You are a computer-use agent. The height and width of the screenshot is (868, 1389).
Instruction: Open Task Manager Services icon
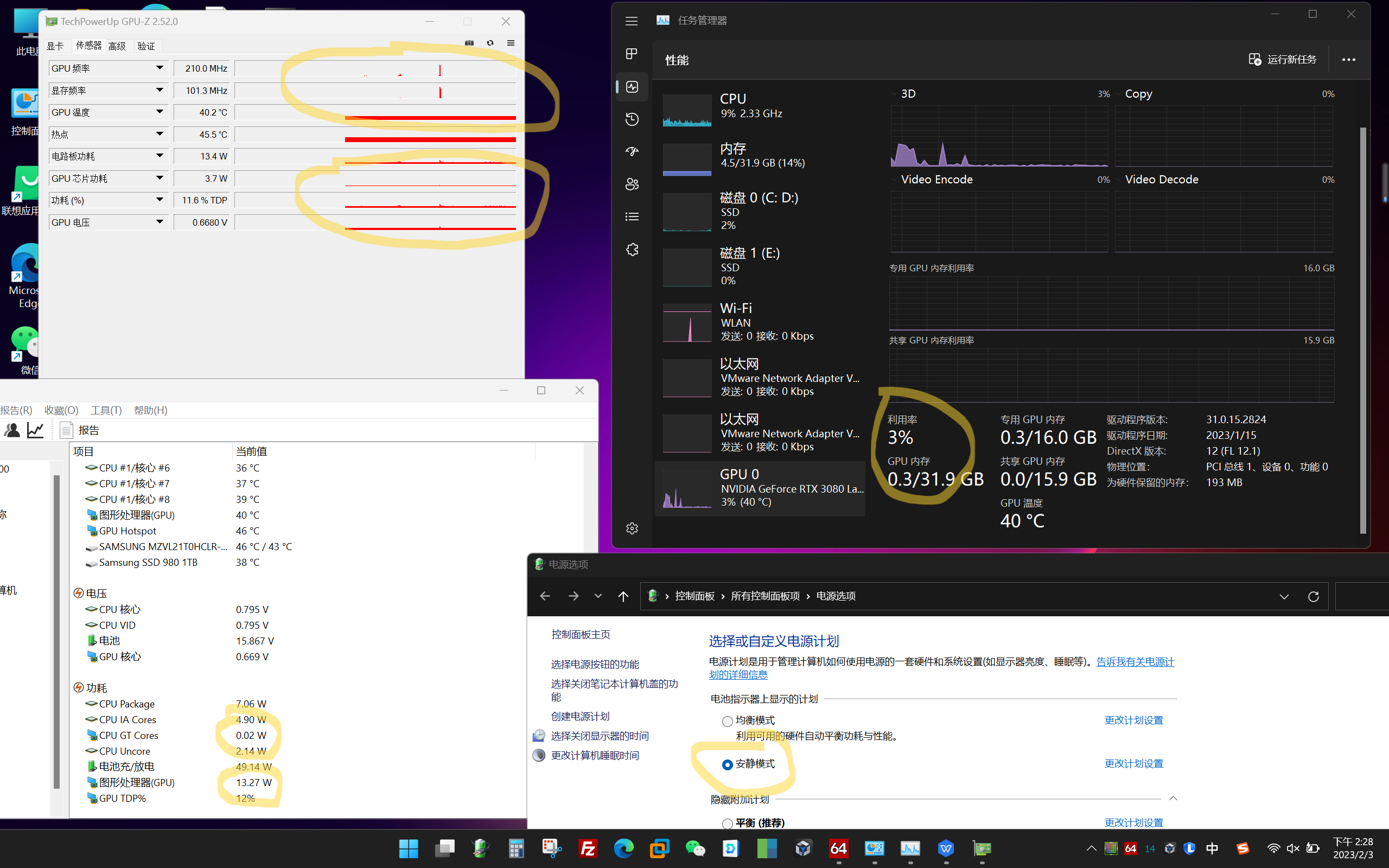coord(632,250)
